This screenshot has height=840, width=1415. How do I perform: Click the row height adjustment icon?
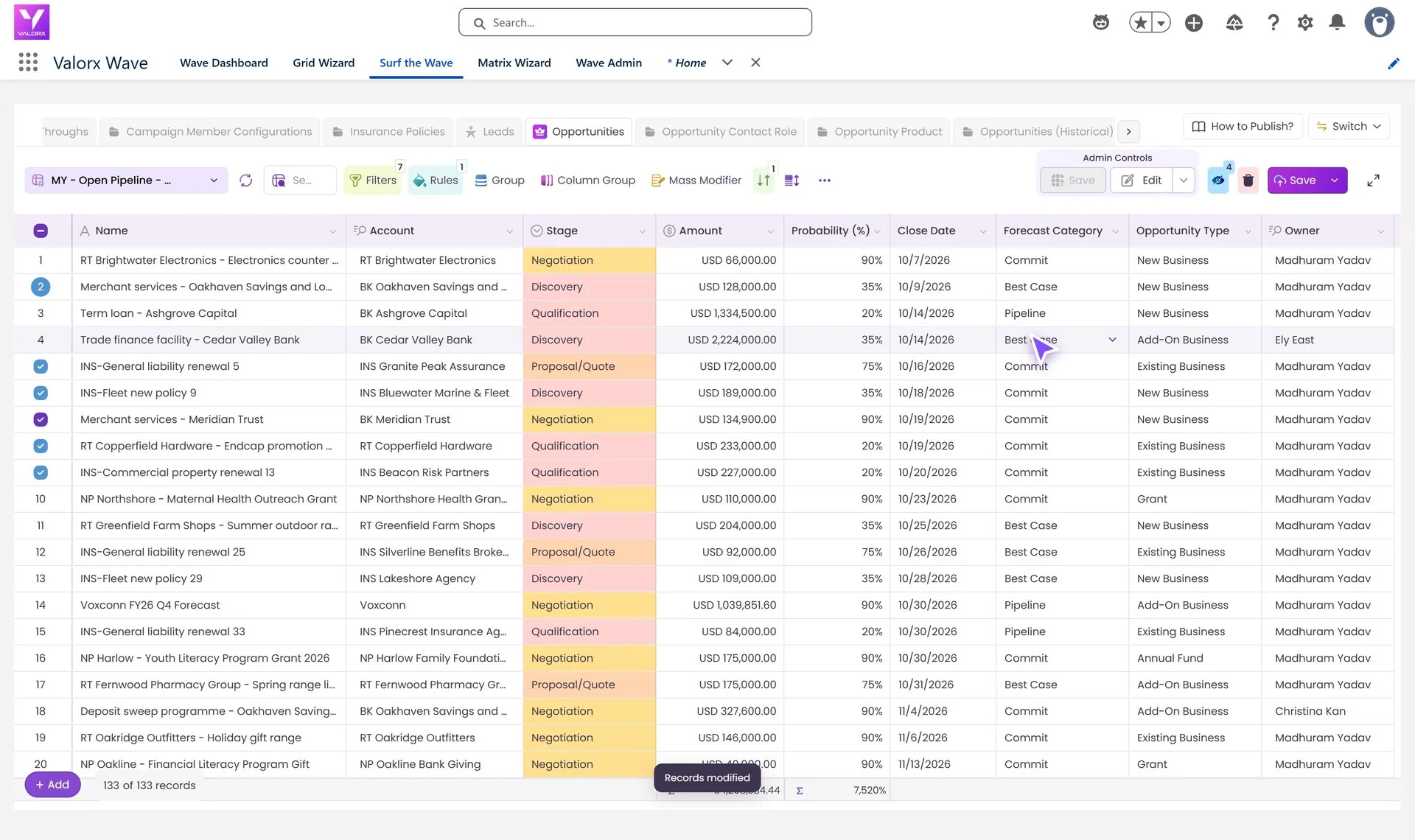tap(792, 181)
